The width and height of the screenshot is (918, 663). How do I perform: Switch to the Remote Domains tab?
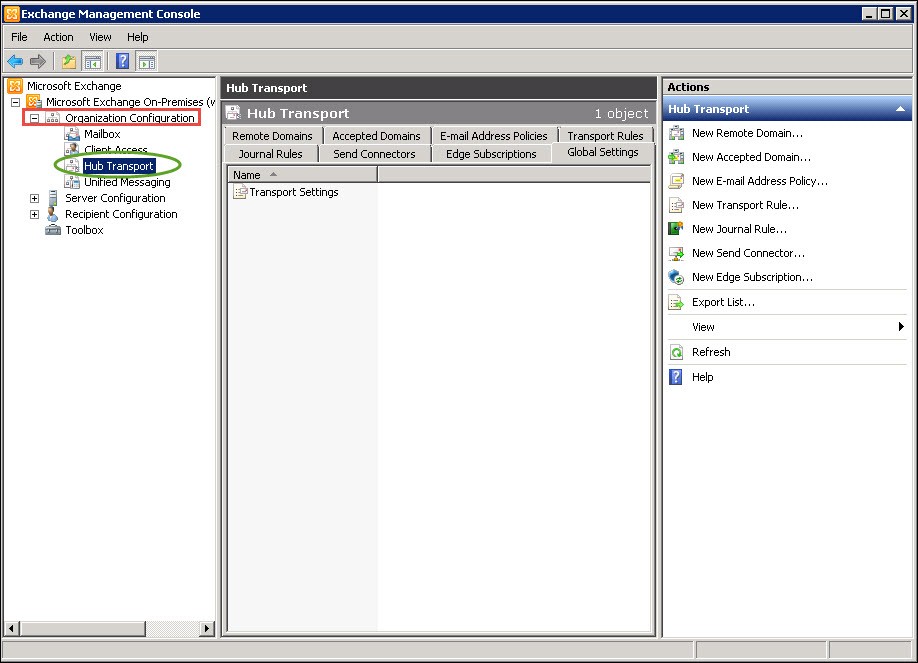pyautogui.click(x=272, y=136)
